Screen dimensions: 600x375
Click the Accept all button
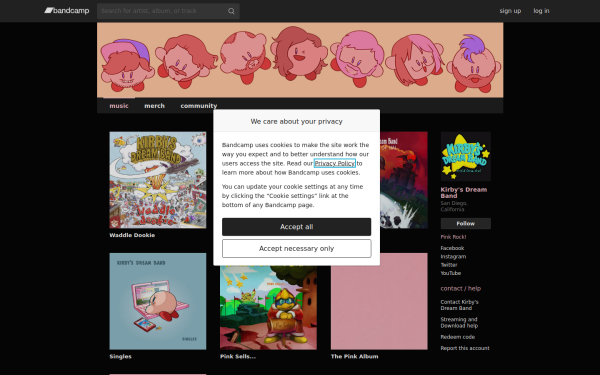point(297,227)
